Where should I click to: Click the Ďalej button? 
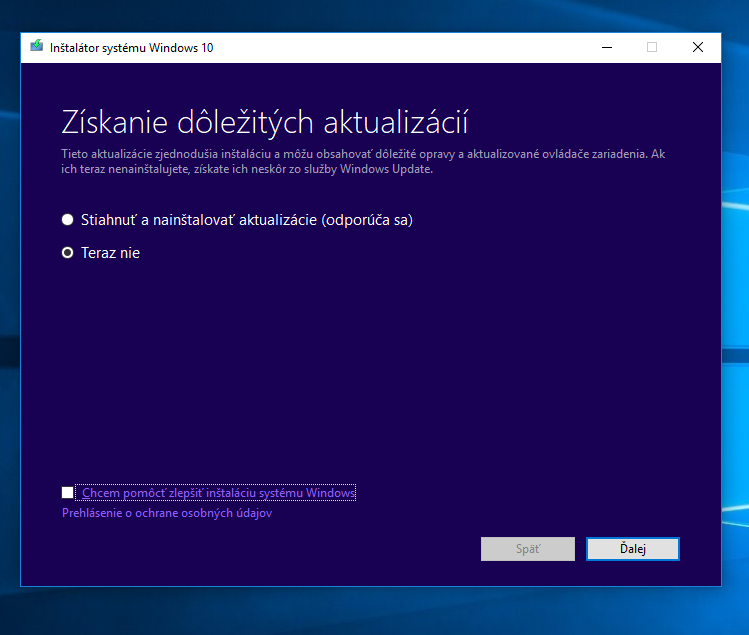click(x=632, y=549)
